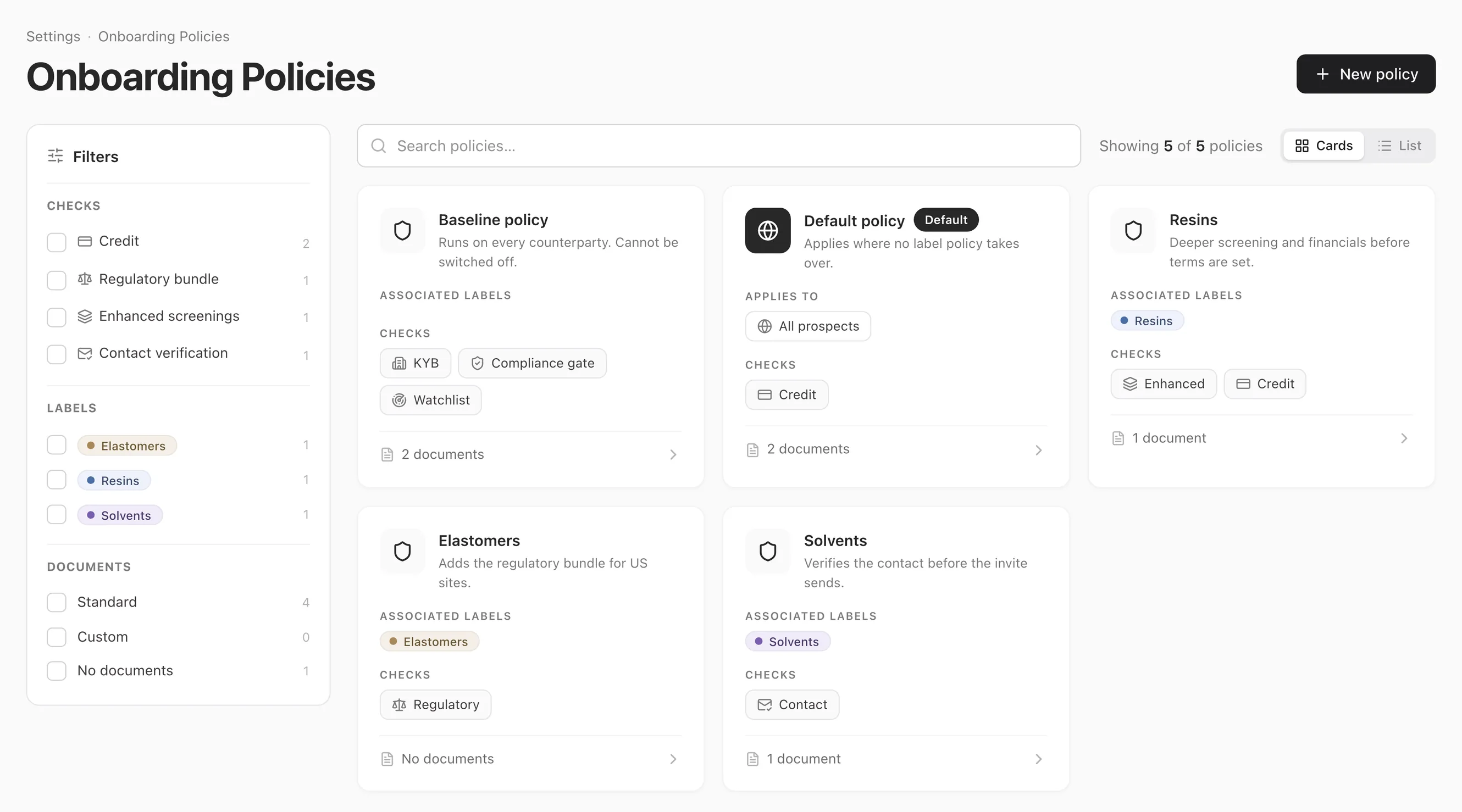Image resolution: width=1462 pixels, height=812 pixels.
Task: Click the Credit chip in Resins card
Action: point(1265,383)
